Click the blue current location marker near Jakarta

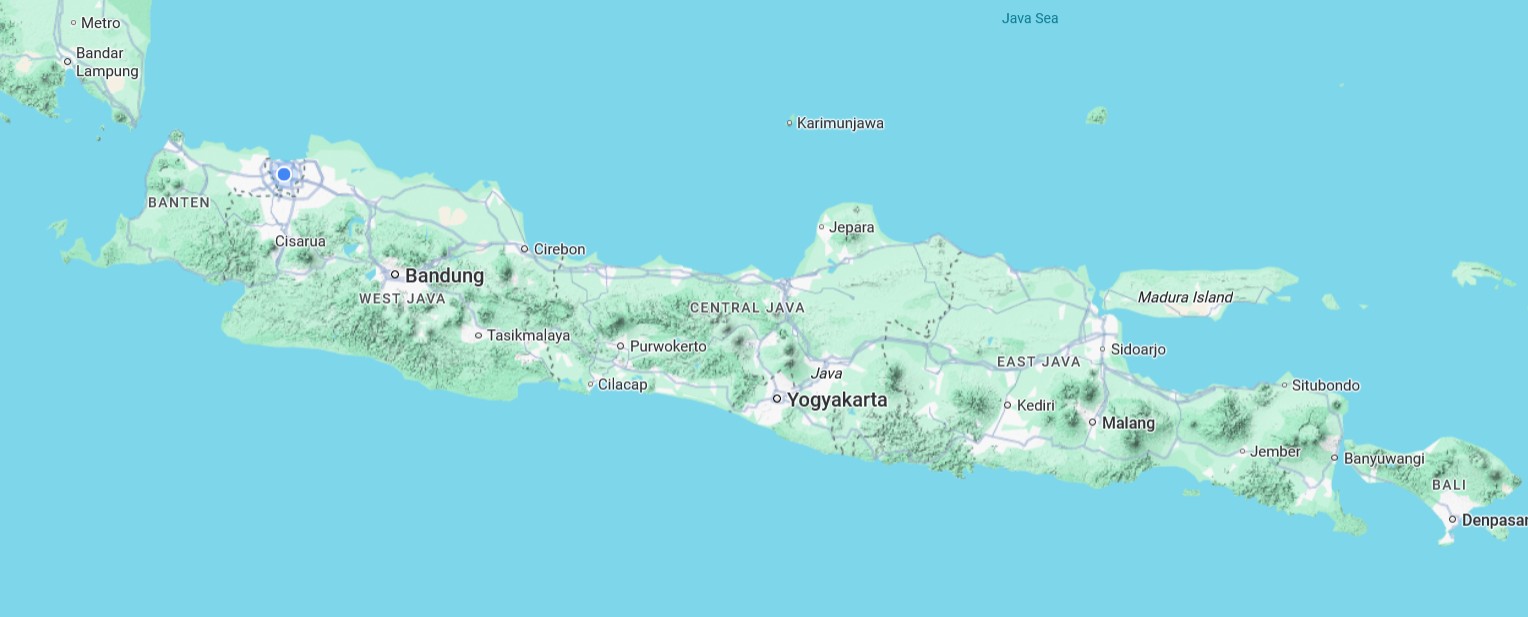coord(284,173)
